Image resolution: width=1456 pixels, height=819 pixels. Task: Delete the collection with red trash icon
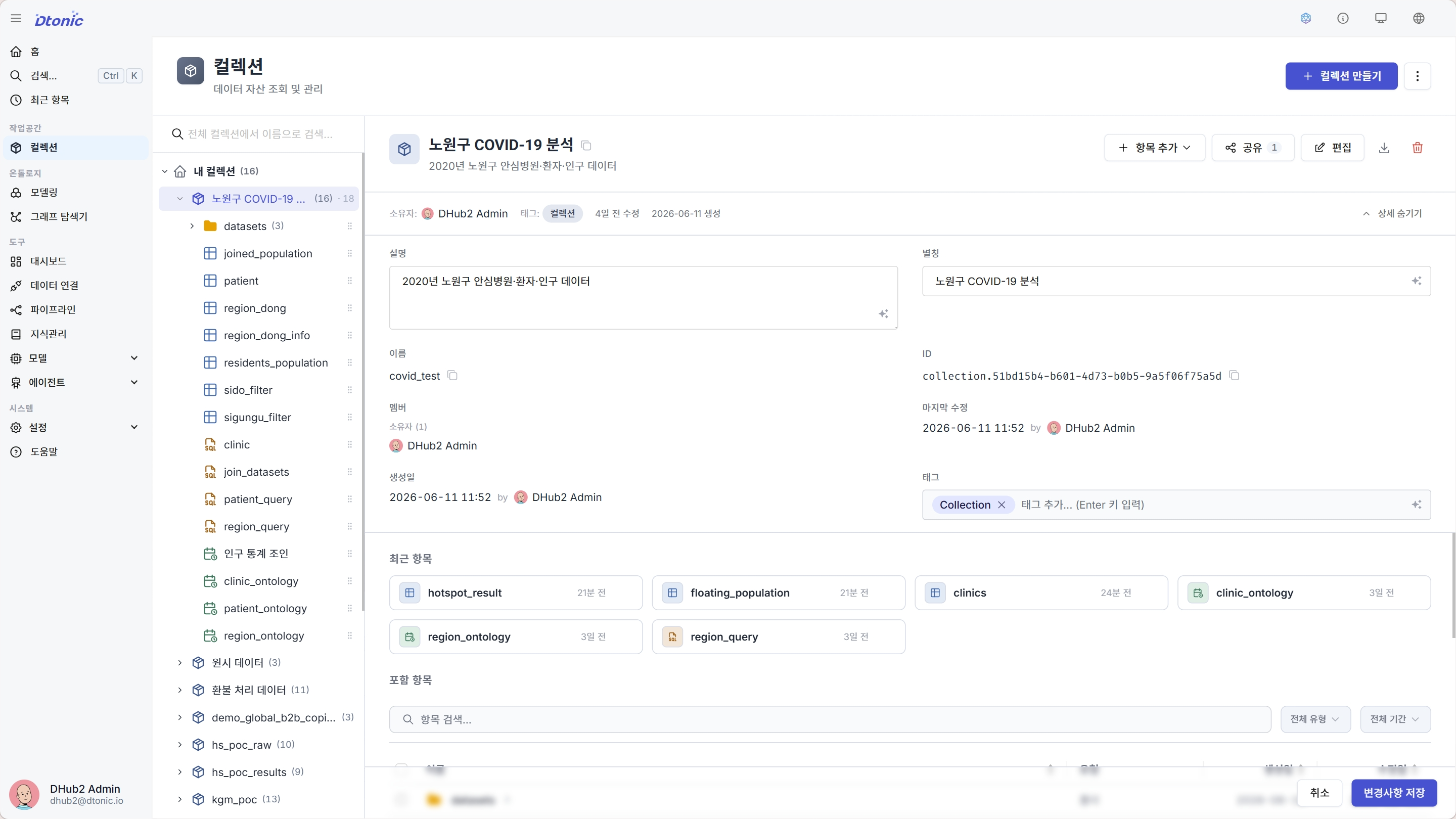(1418, 148)
